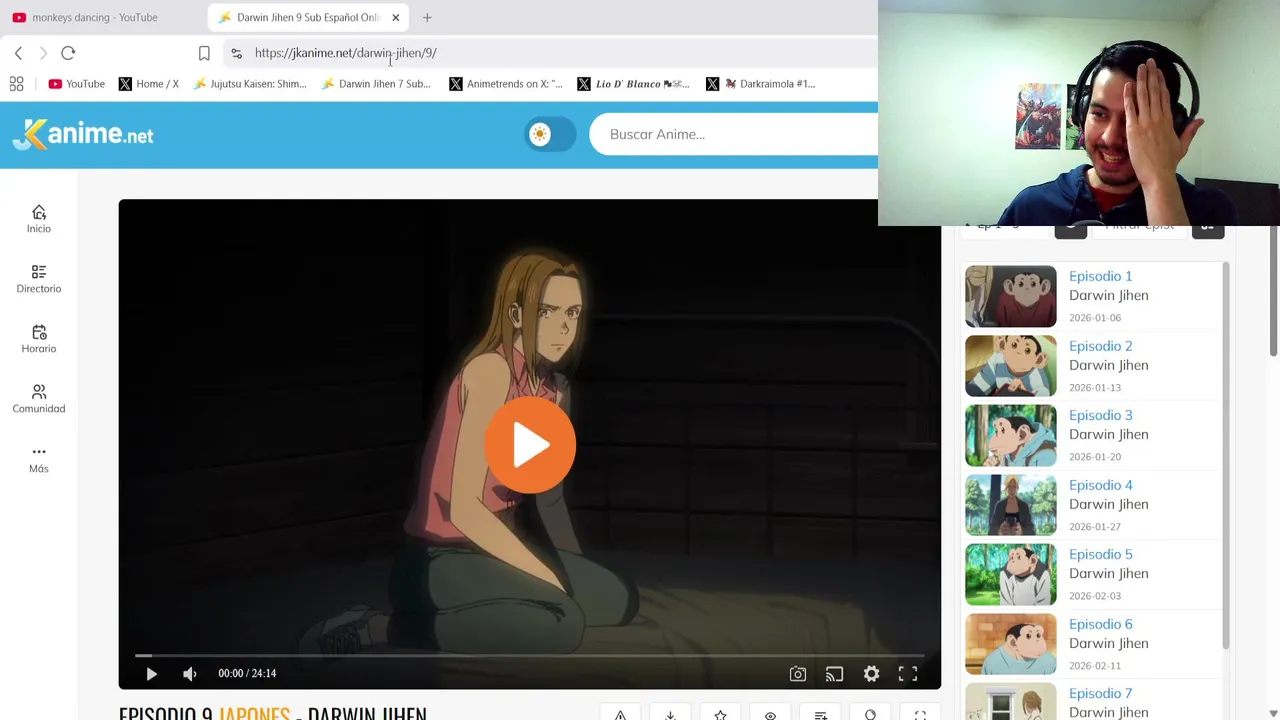Viewport: 1280px width, 720px height.
Task: Open the browser apps grid icon
Action: tap(16, 84)
